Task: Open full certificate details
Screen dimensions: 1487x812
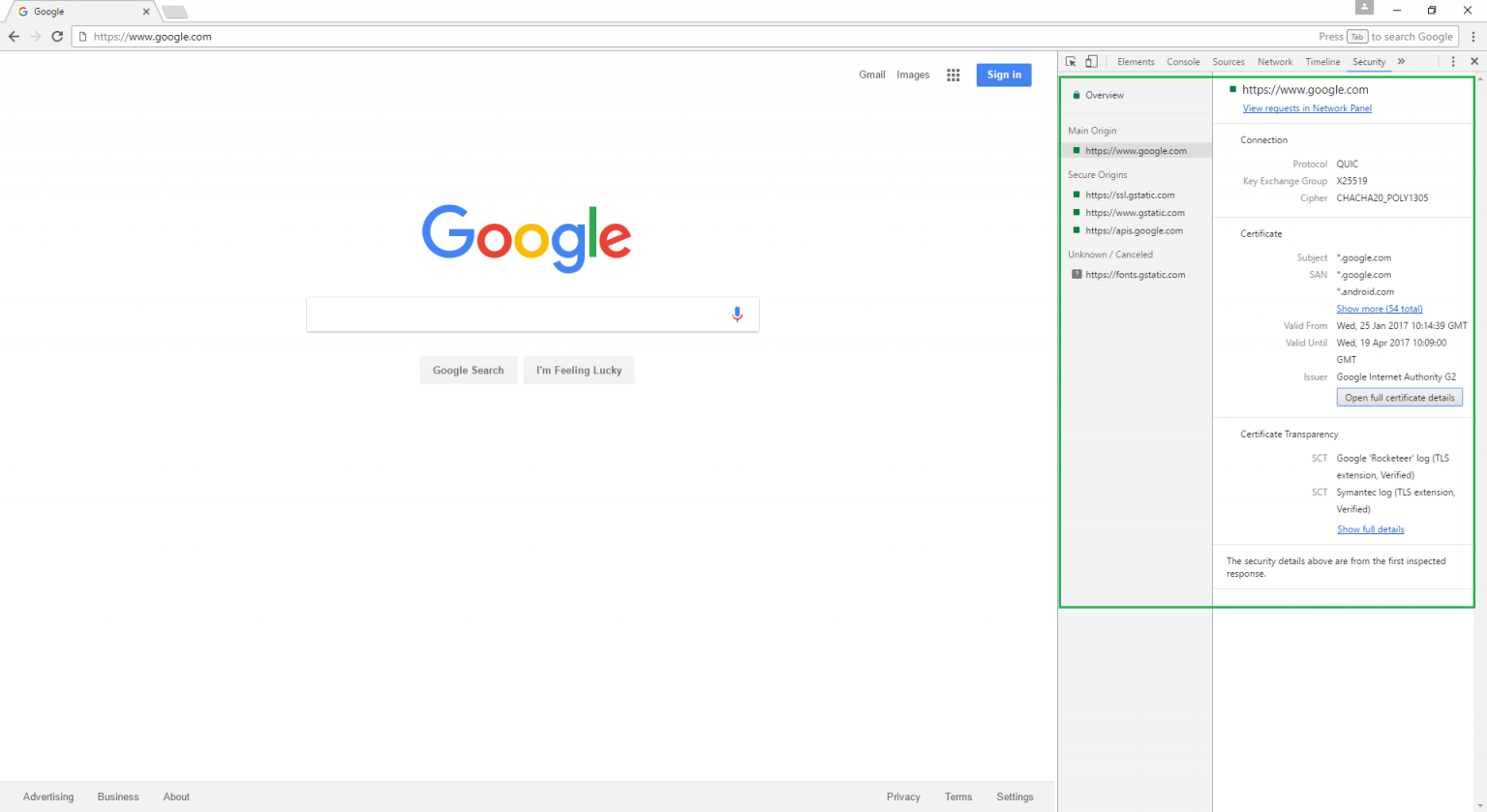Action: pos(1399,397)
